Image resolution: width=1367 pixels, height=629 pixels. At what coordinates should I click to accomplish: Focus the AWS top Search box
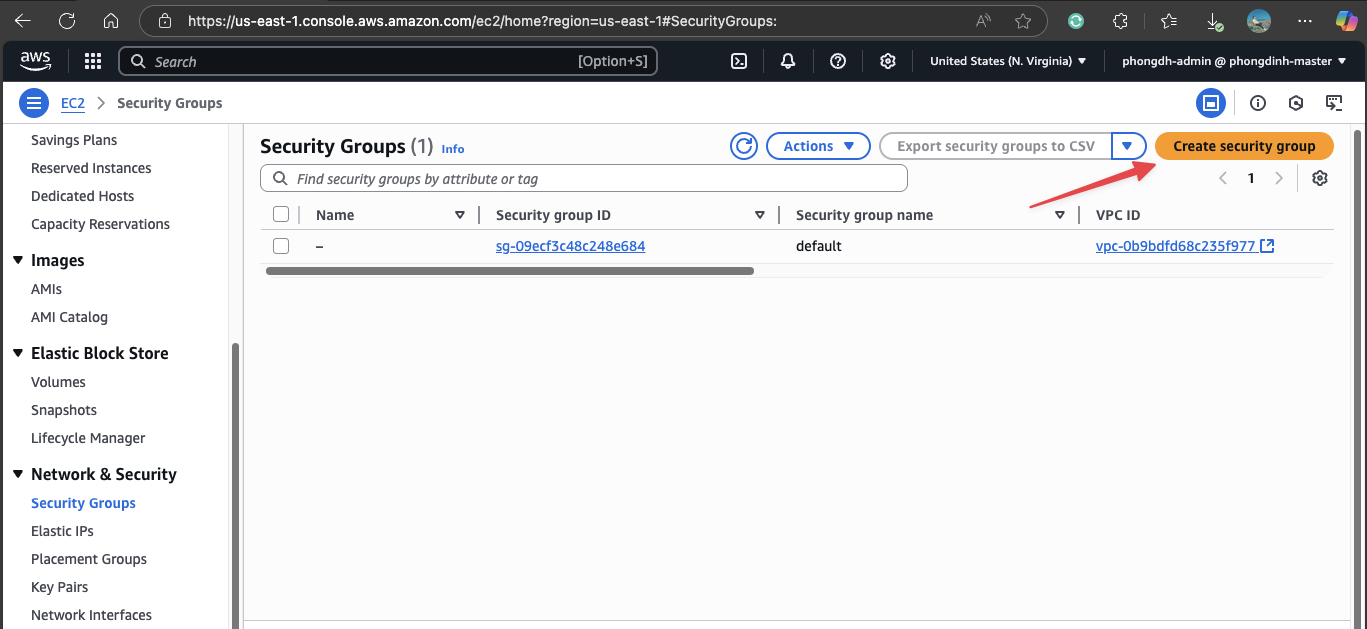388,62
